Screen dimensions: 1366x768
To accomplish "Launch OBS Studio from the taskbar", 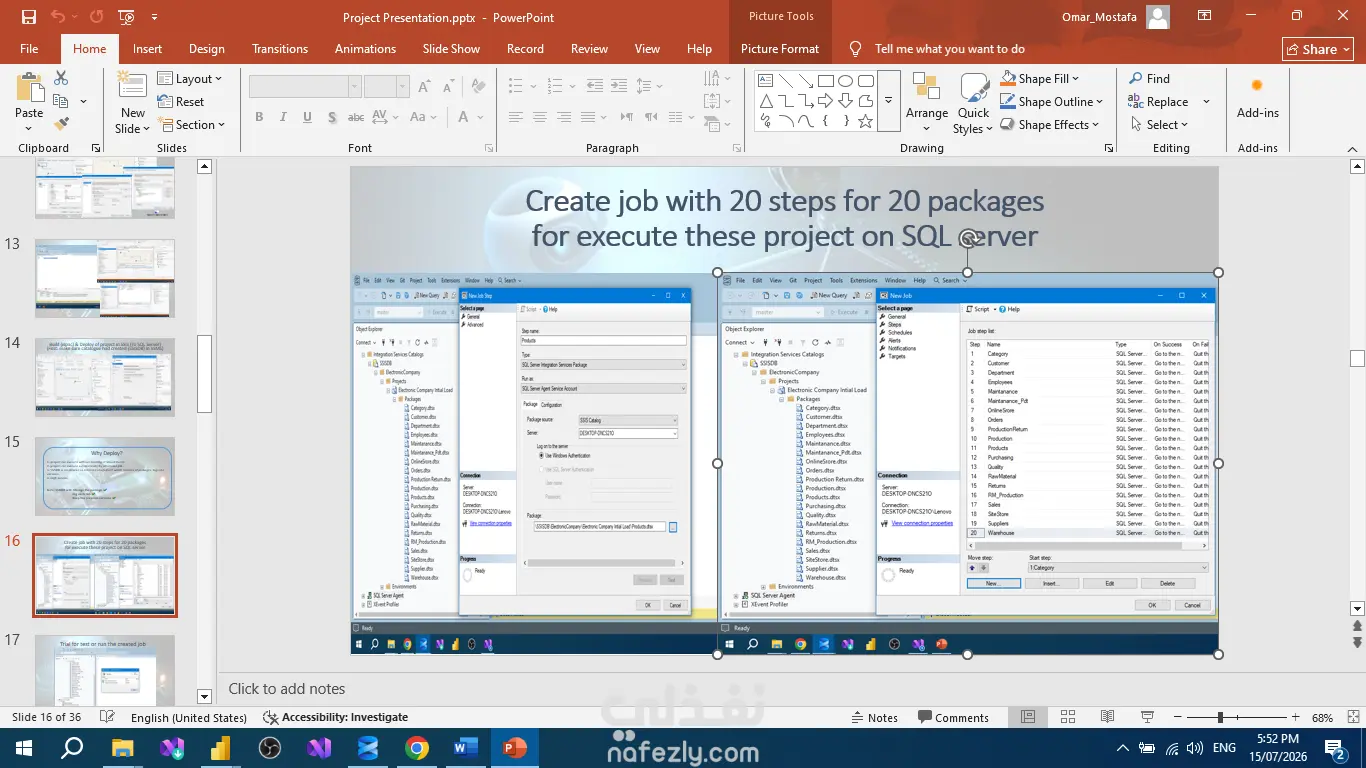I will pos(270,748).
